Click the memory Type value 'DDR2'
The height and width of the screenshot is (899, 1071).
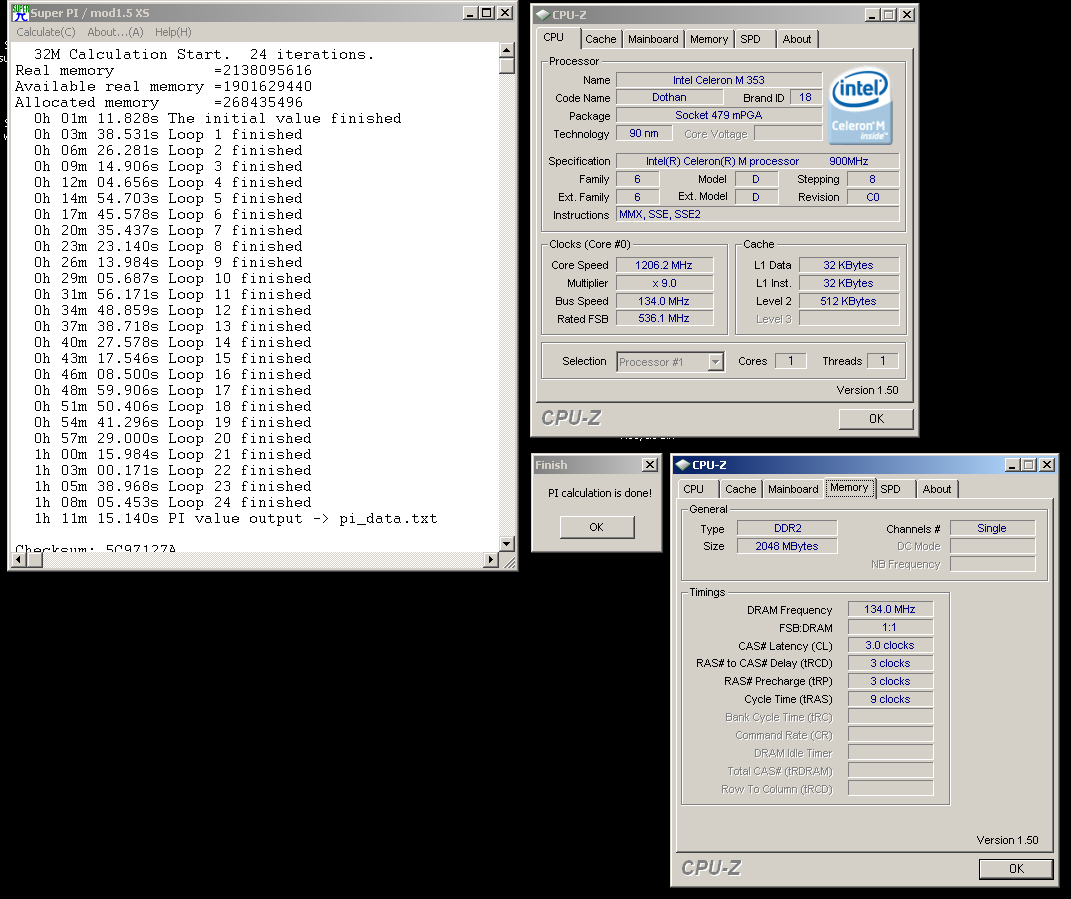tap(788, 528)
